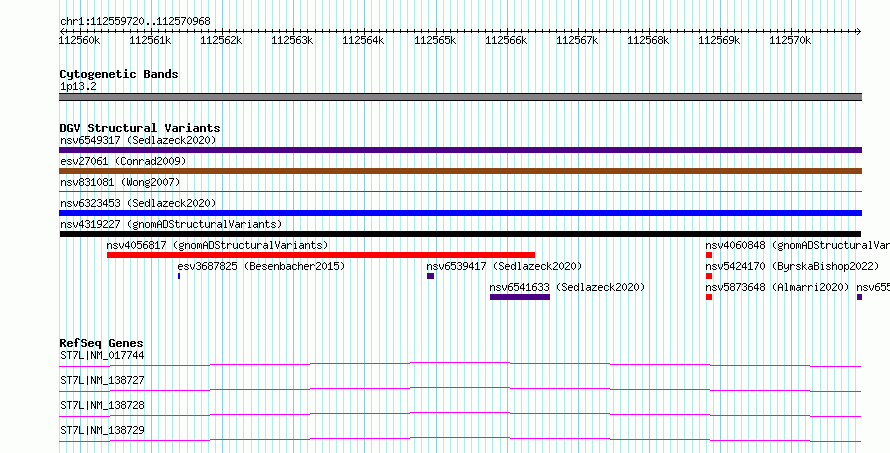Click the DGV Structural Variants track heading

[140, 128]
